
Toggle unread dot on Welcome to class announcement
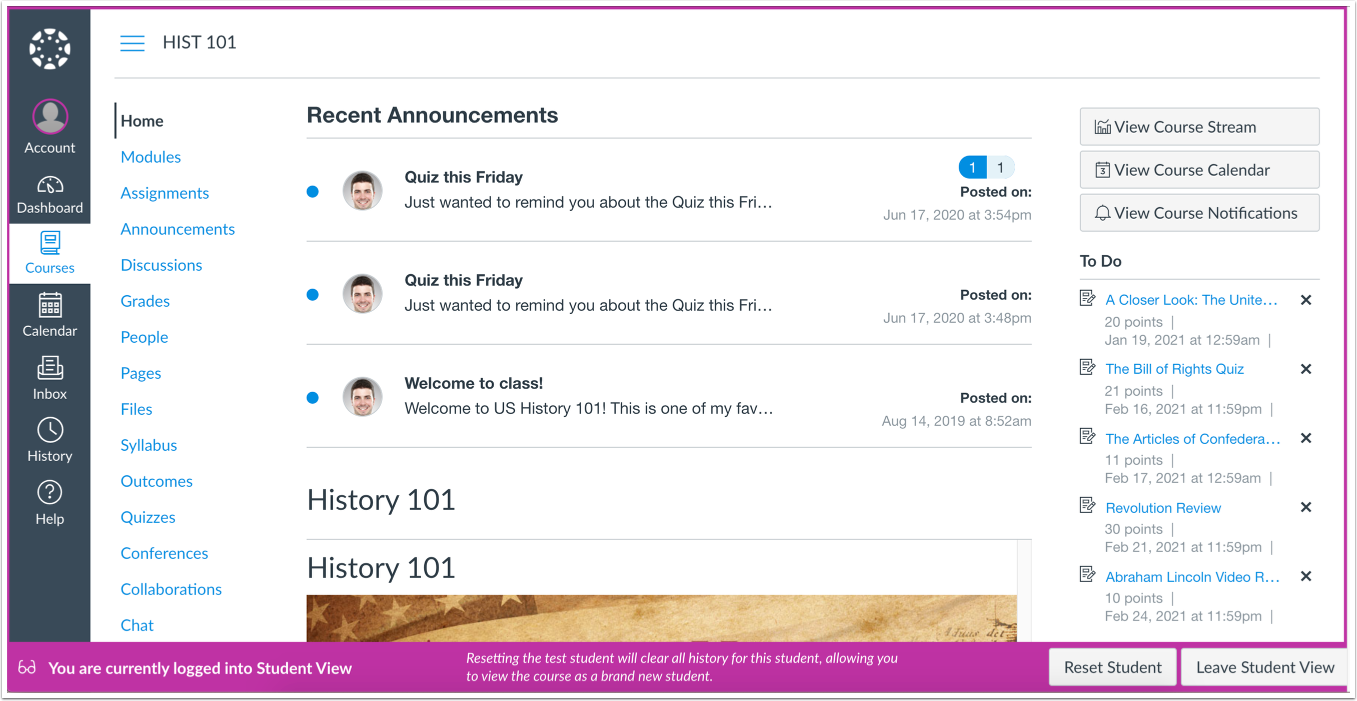[313, 397]
